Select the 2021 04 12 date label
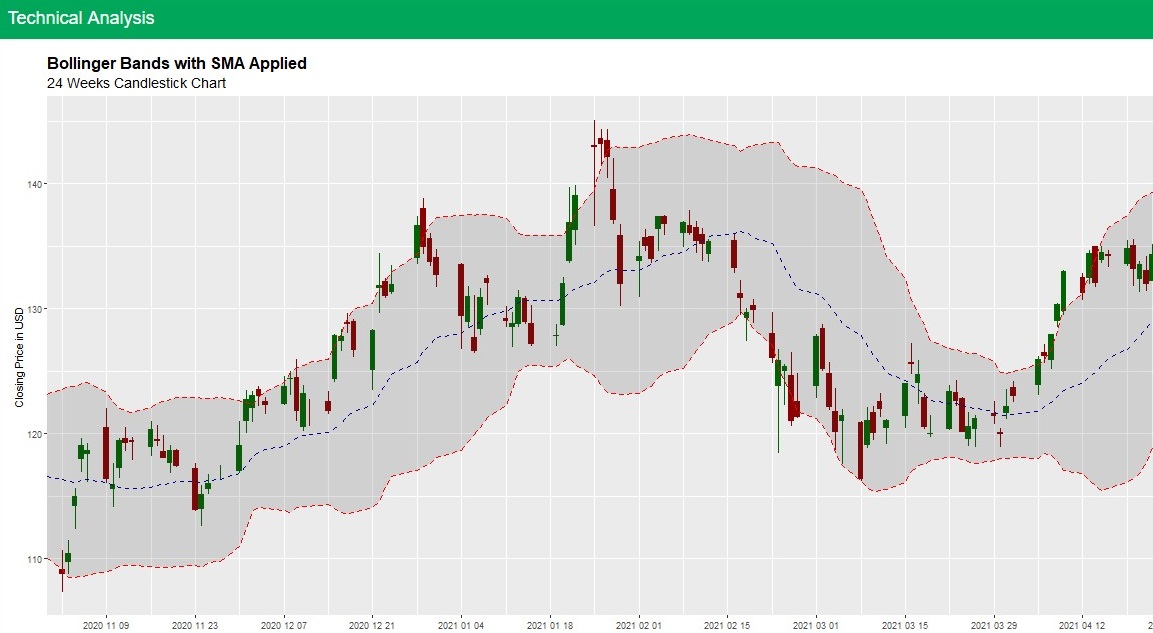The image size is (1153, 633). 1082,625
